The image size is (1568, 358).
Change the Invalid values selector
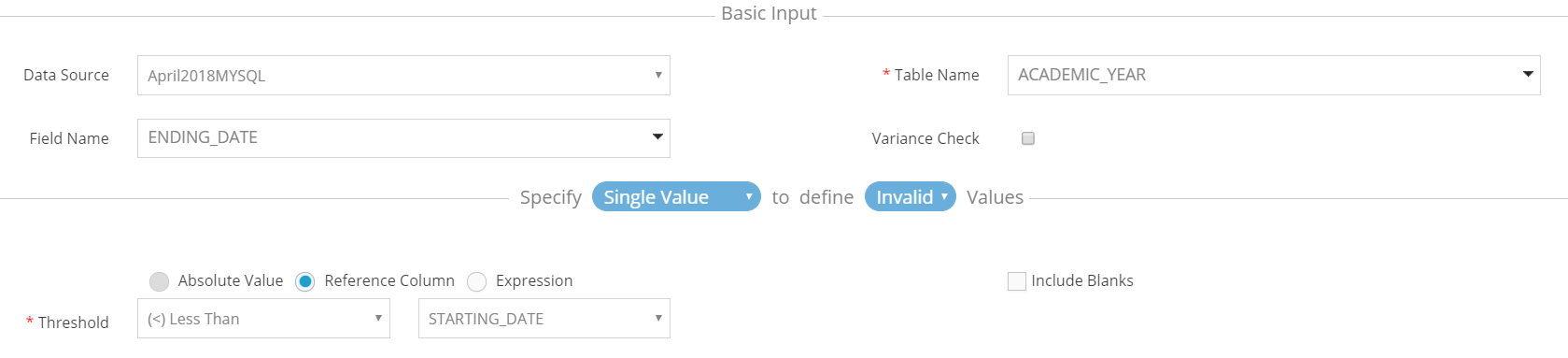click(x=911, y=196)
